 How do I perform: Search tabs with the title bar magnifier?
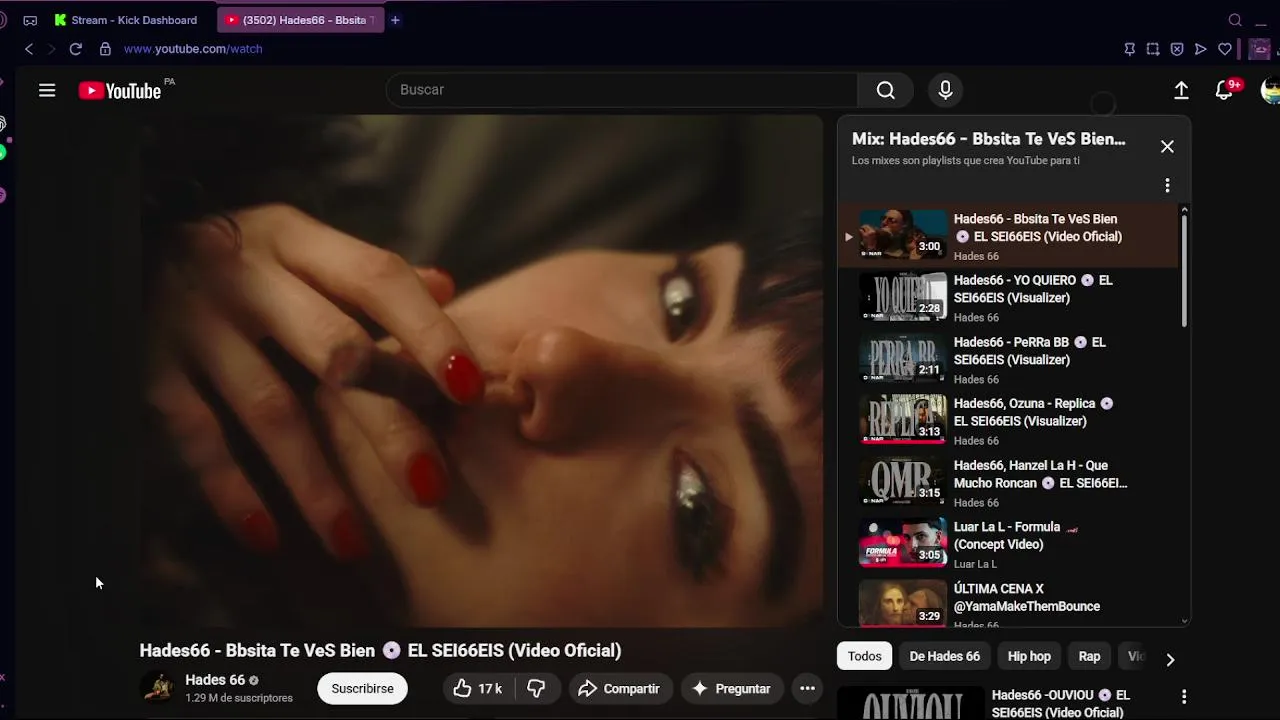tap(1235, 20)
